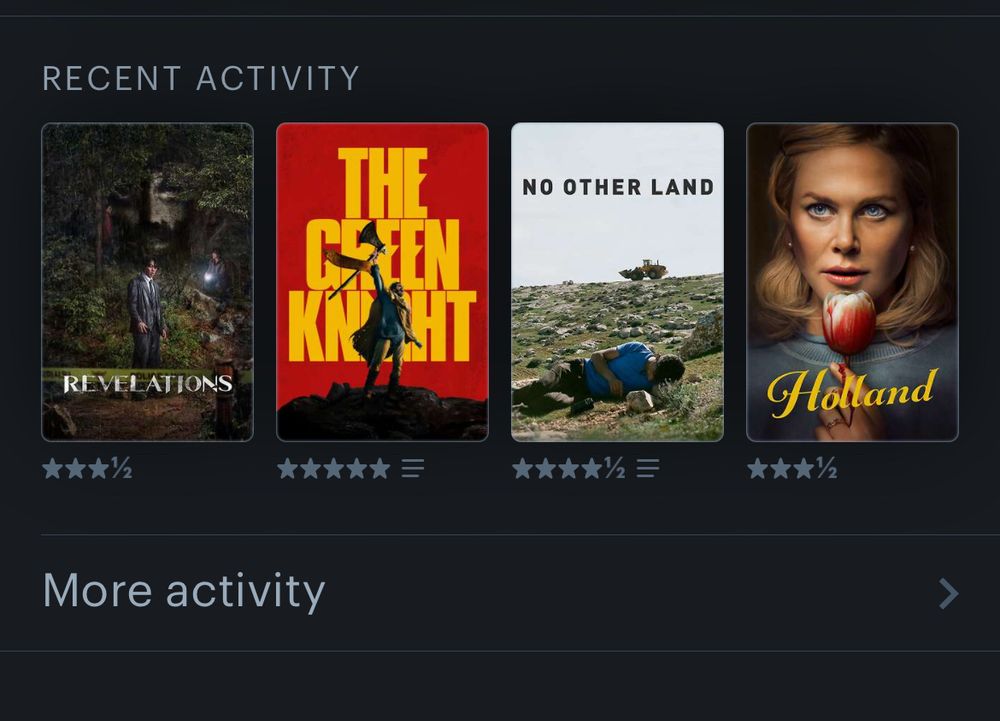Image resolution: width=1000 pixels, height=721 pixels.
Task: Open the More activity link
Action: coord(184,592)
